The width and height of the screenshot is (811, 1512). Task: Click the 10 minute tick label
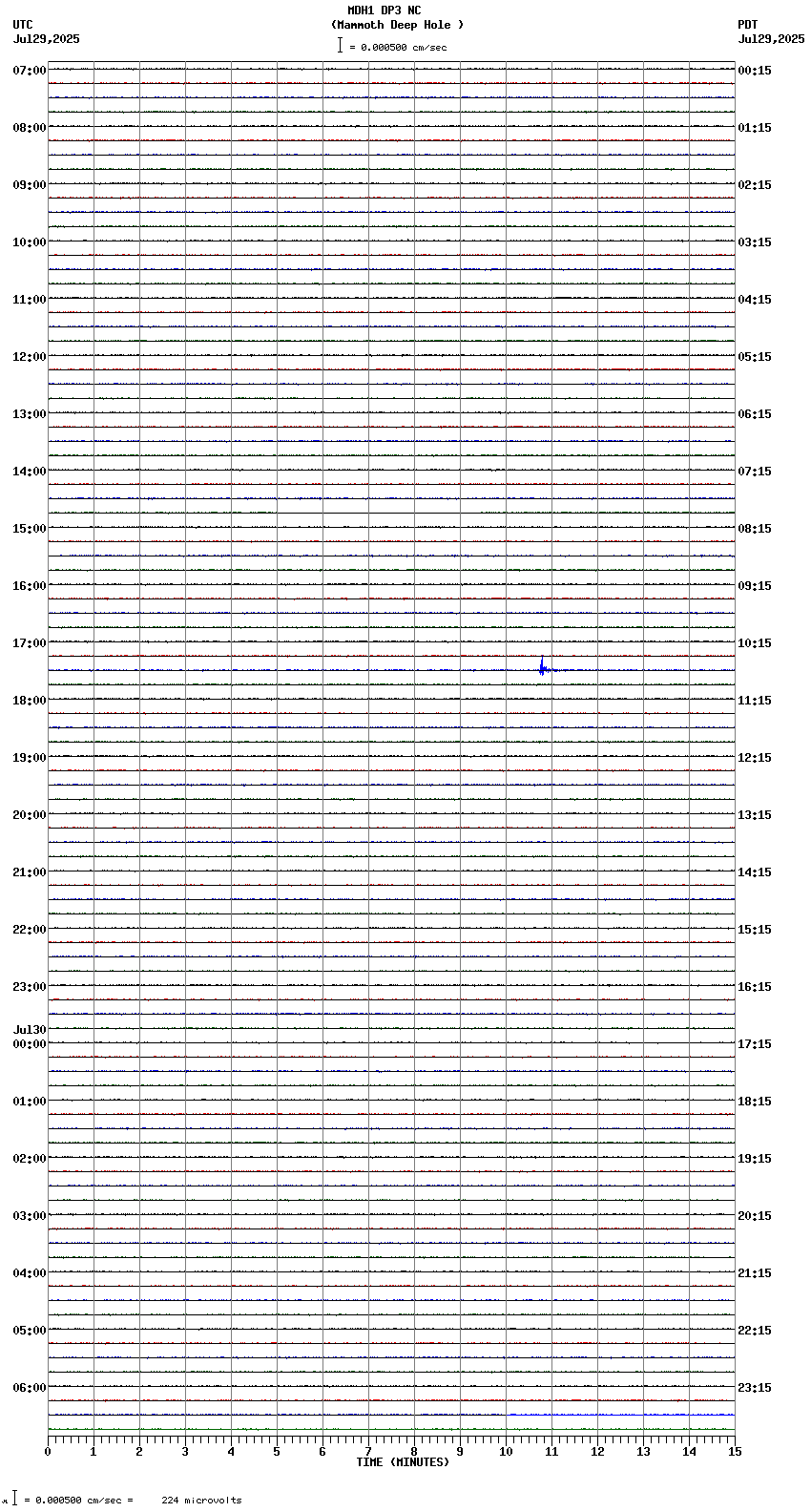(x=506, y=1452)
